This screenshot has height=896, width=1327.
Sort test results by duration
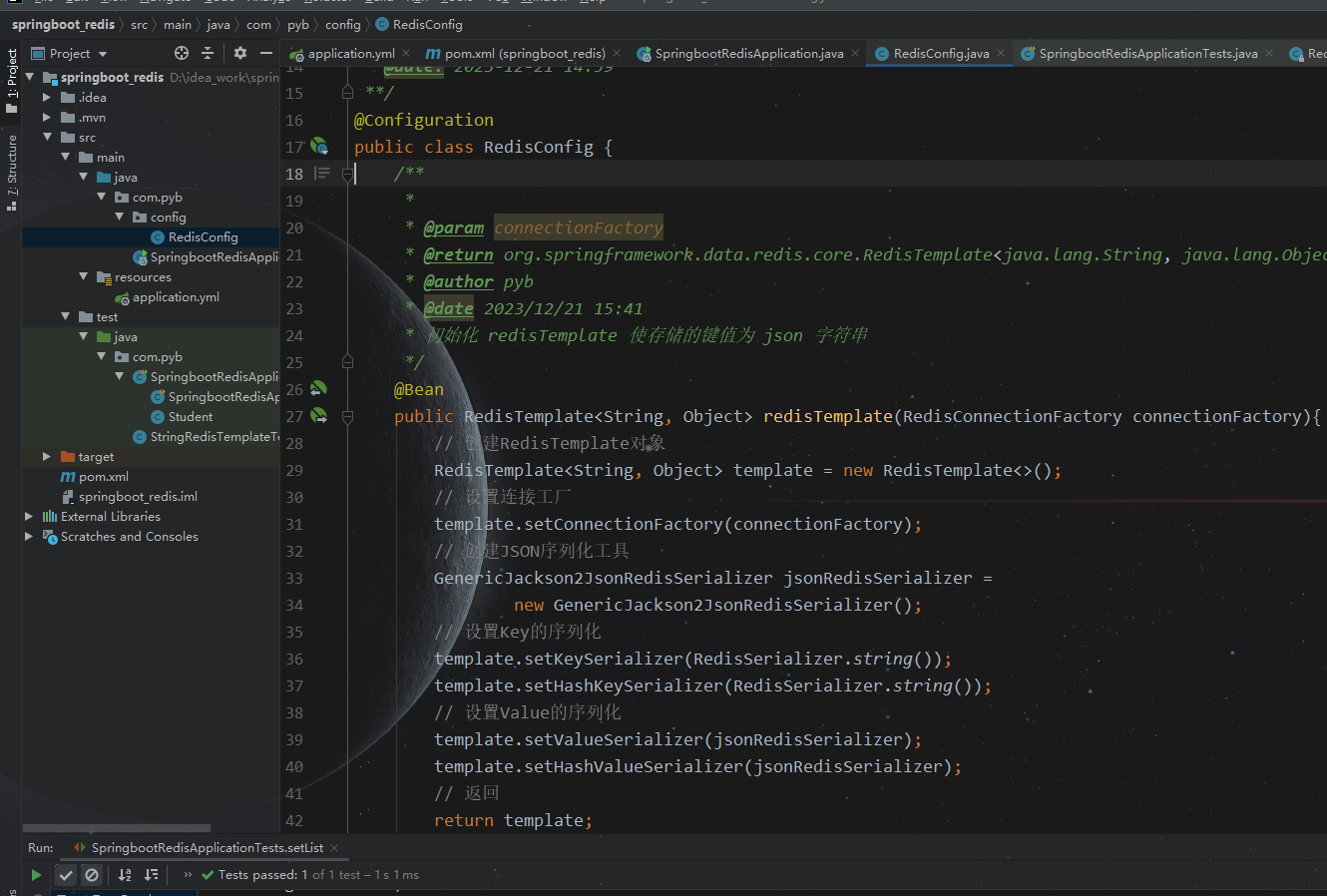[152, 875]
